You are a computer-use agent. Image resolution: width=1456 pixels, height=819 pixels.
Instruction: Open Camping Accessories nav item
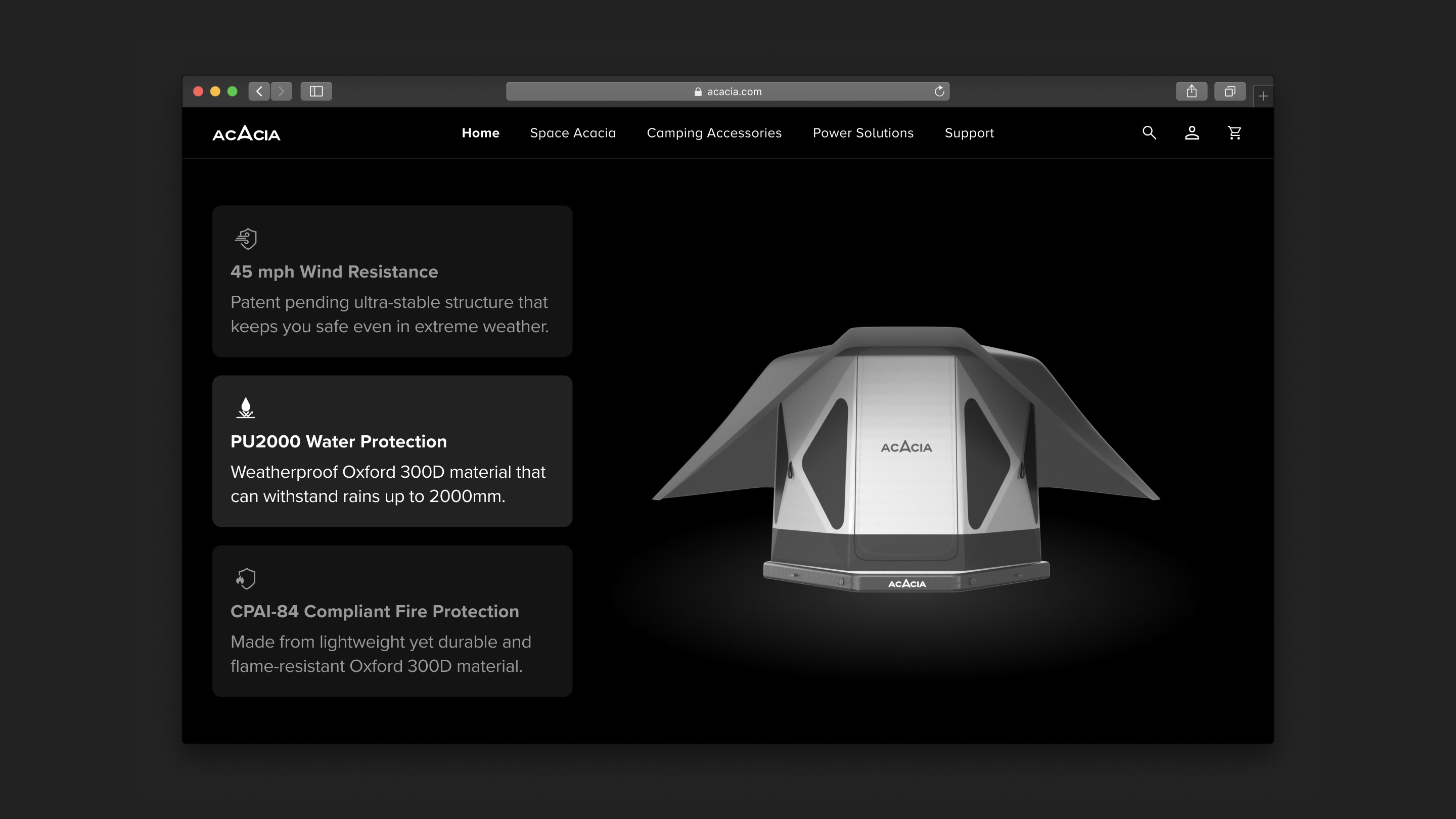(x=714, y=133)
